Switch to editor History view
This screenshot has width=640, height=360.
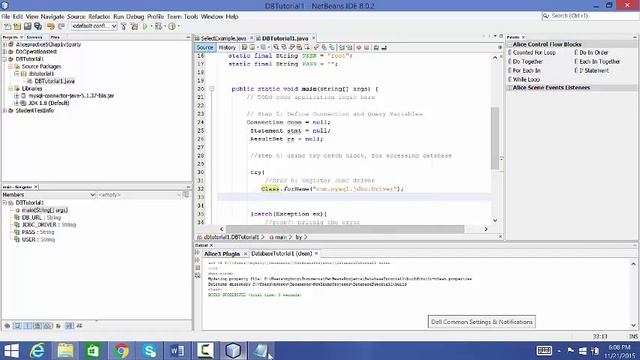[227, 48]
